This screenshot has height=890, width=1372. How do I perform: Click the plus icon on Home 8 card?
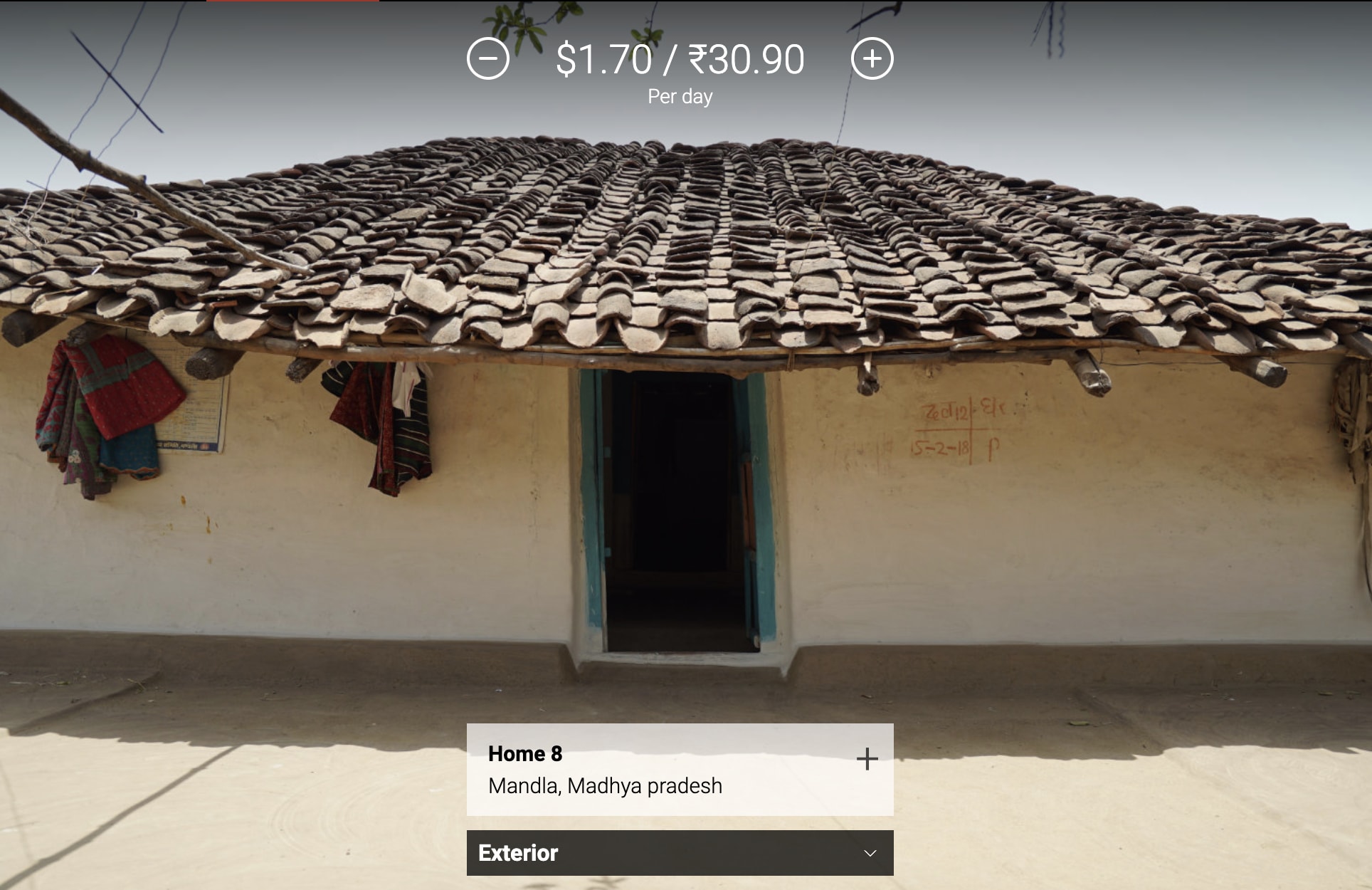pyautogui.click(x=867, y=759)
